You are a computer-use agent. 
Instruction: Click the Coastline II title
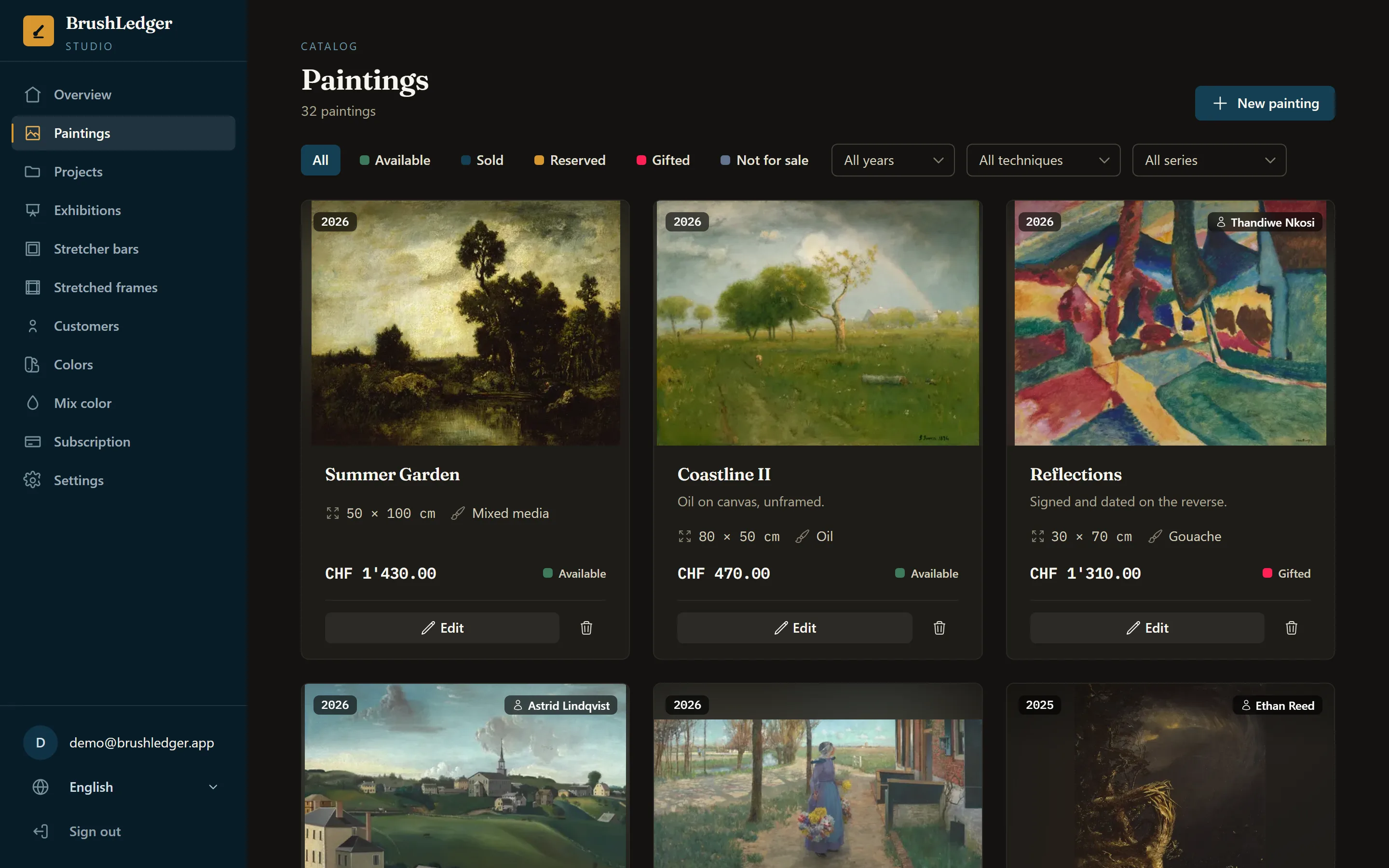pos(724,475)
